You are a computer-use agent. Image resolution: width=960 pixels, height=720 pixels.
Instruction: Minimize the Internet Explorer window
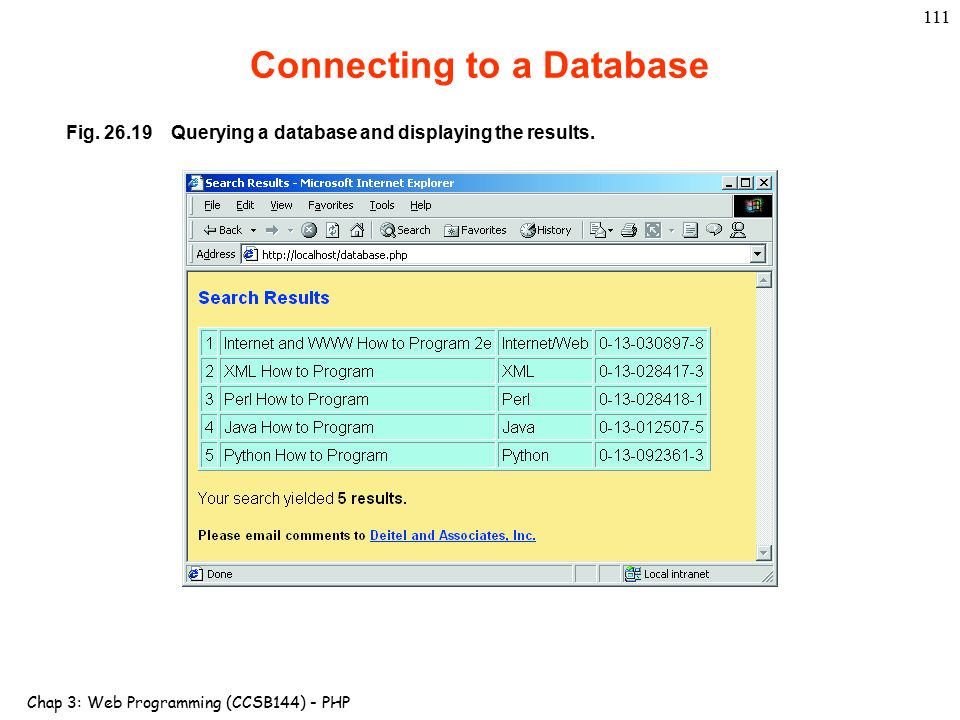[x=729, y=182]
